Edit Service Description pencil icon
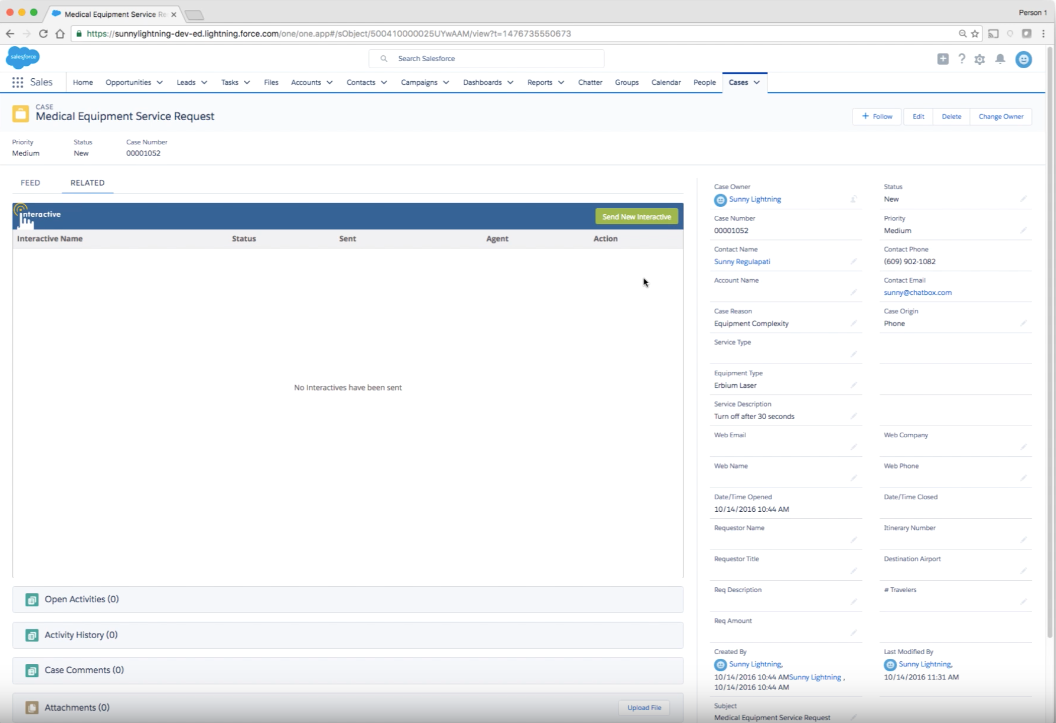This screenshot has width=1056, height=723. [x=853, y=416]
